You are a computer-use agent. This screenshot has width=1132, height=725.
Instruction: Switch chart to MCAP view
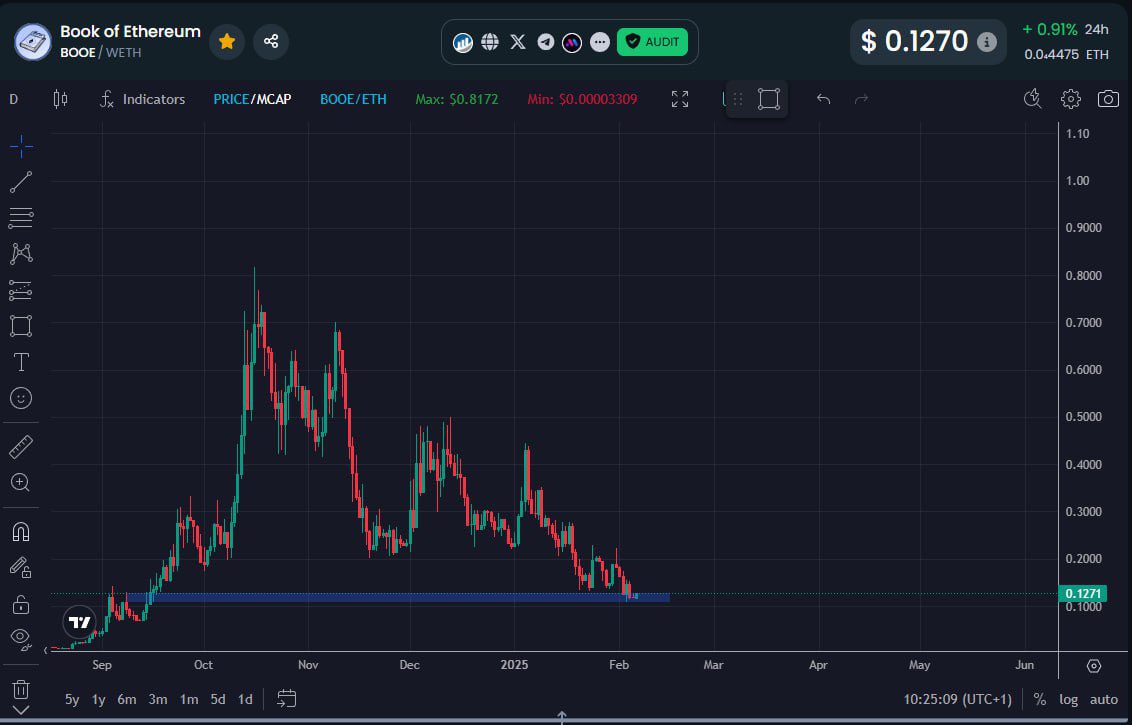click(x=273, y=100)
